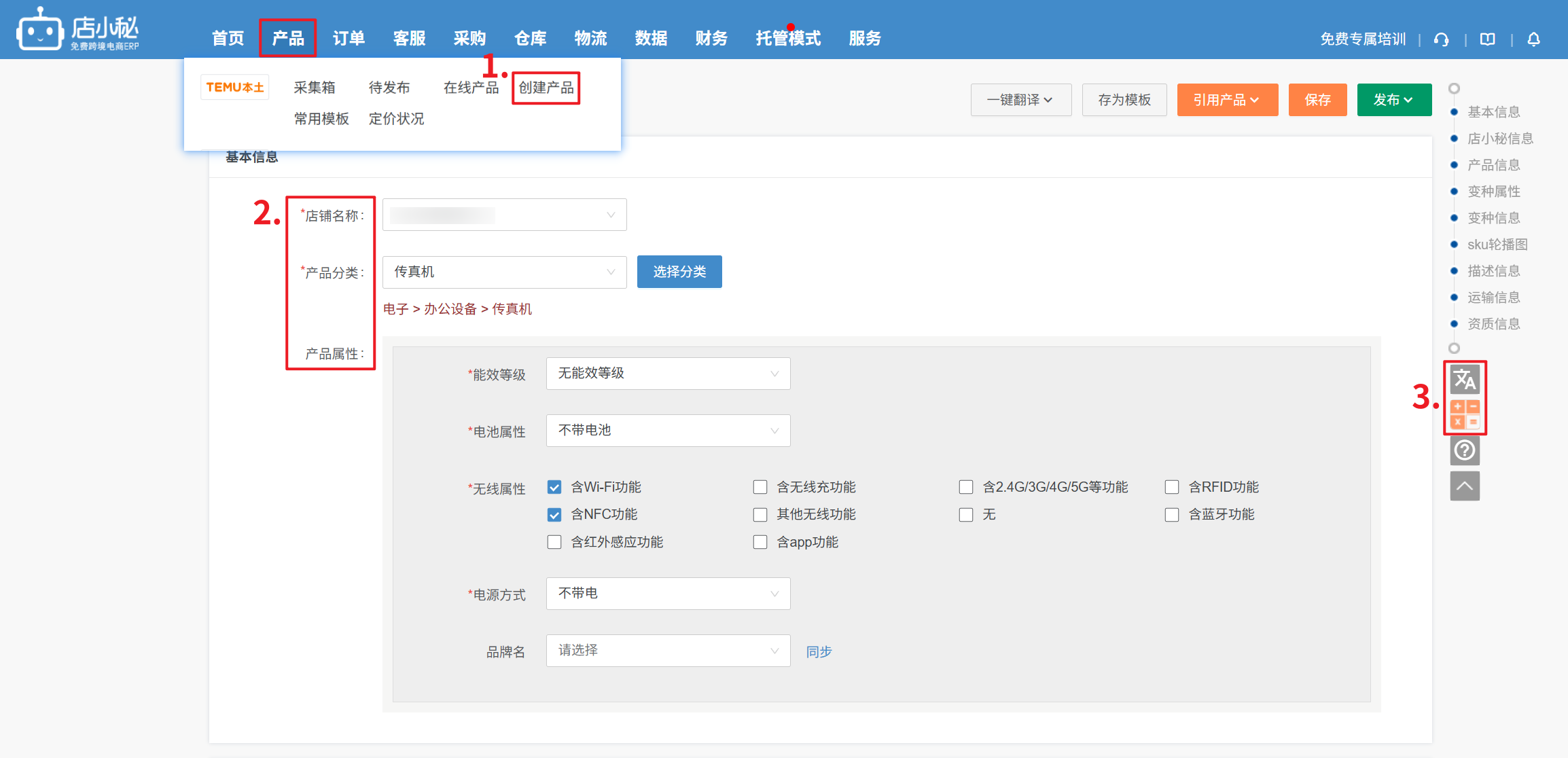Open the 品牌名 select dropdown
Screen dimensions: 1568x758
(x=668, y=651)
